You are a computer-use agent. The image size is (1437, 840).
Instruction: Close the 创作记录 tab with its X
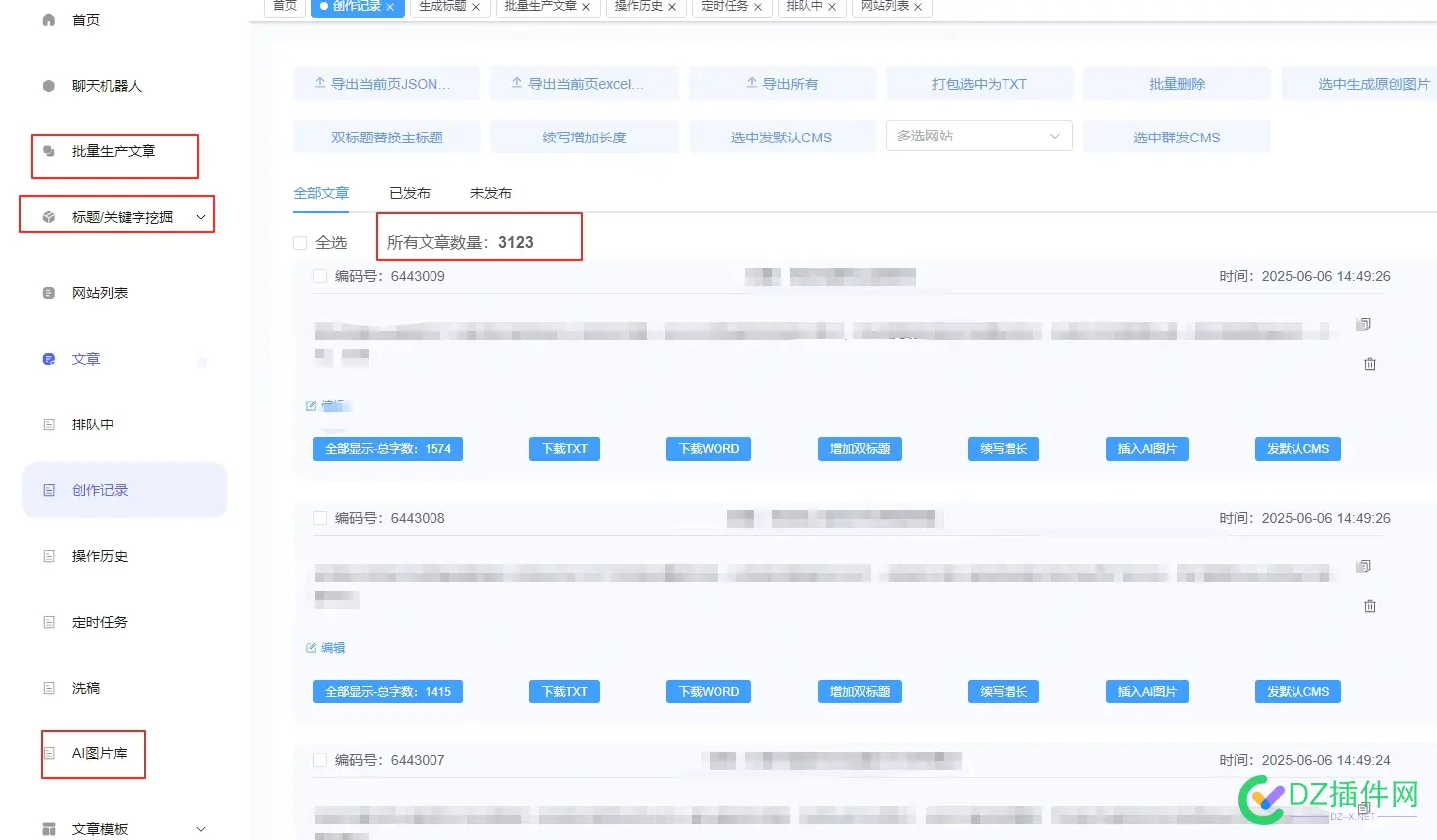tap(390, 7)
